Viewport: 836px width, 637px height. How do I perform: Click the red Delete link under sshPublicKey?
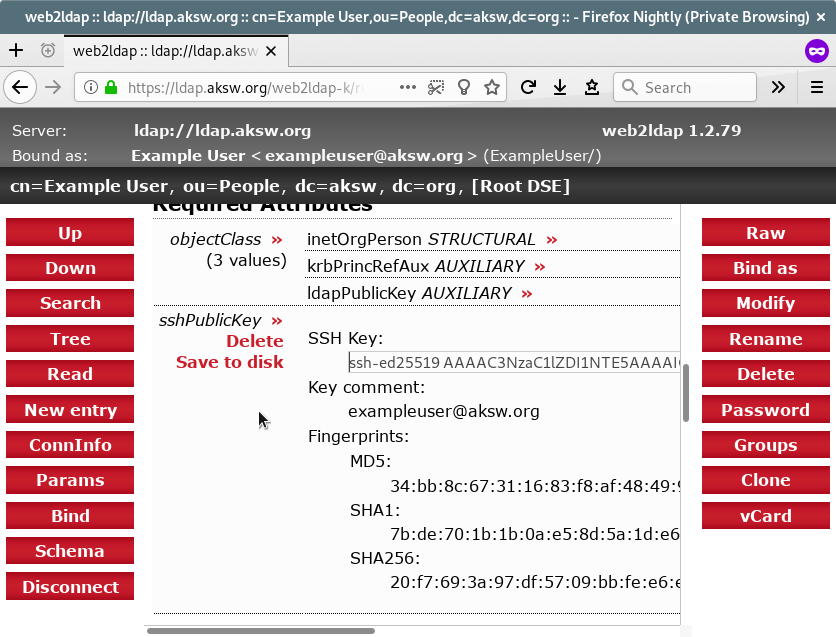(x=255, y=342)
